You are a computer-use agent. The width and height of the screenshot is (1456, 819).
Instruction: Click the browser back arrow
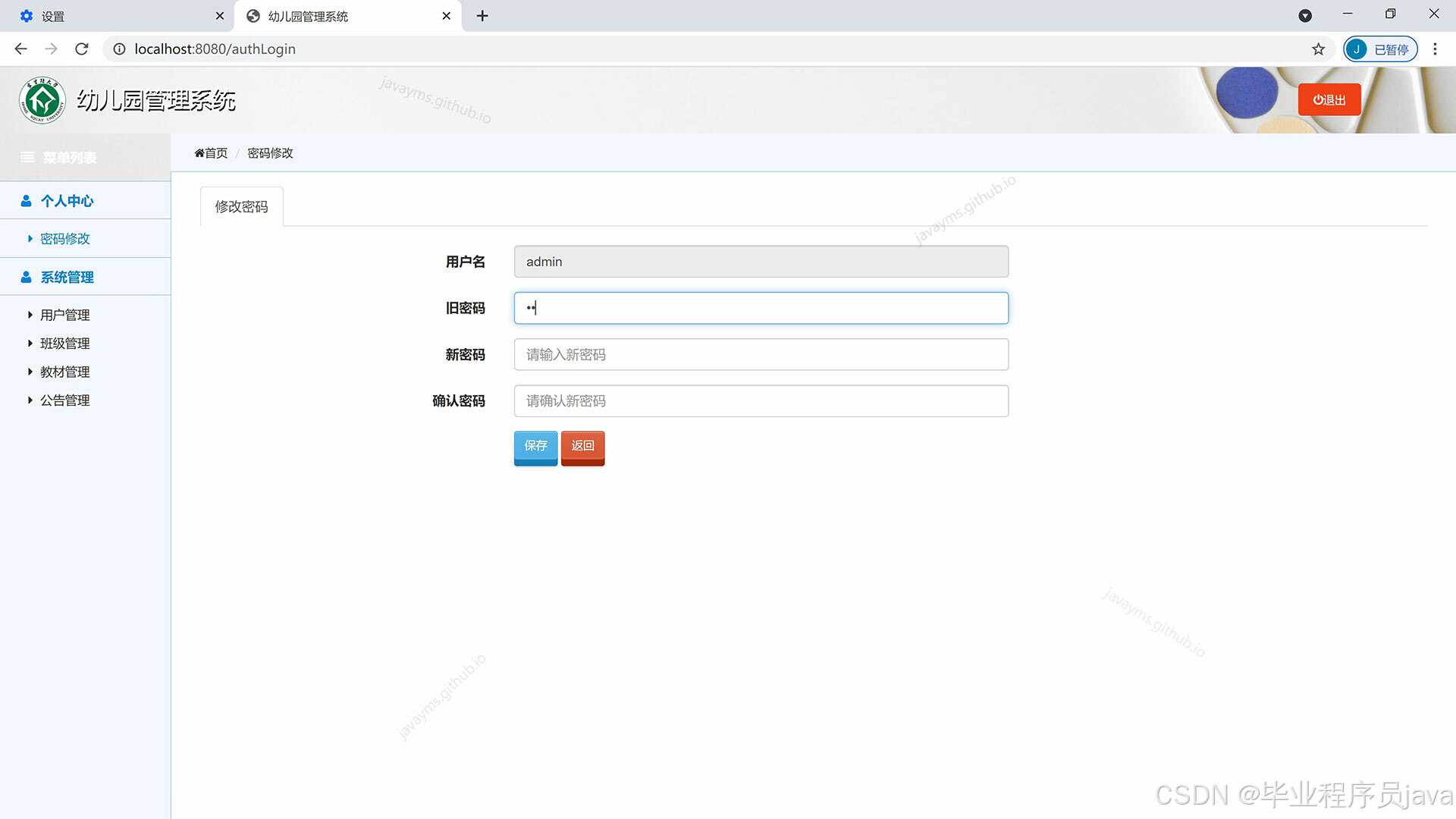tap(20, 49)
